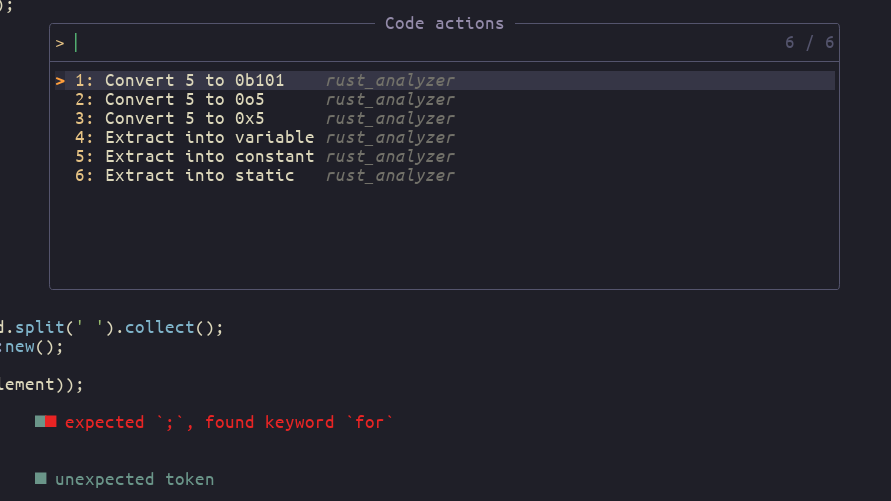
Task: Click the teal square left of the red marker
Action: coord(40,422)
